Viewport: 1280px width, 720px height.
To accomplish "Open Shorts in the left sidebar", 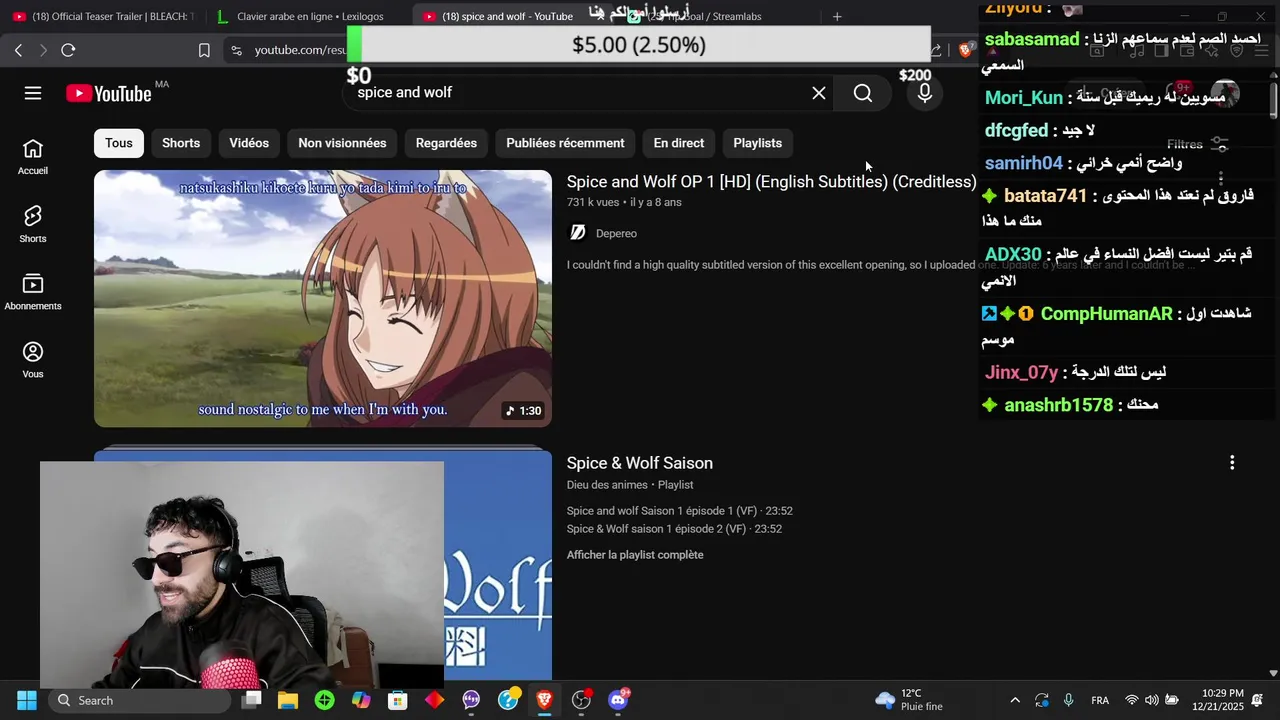I will click(33, 225).
